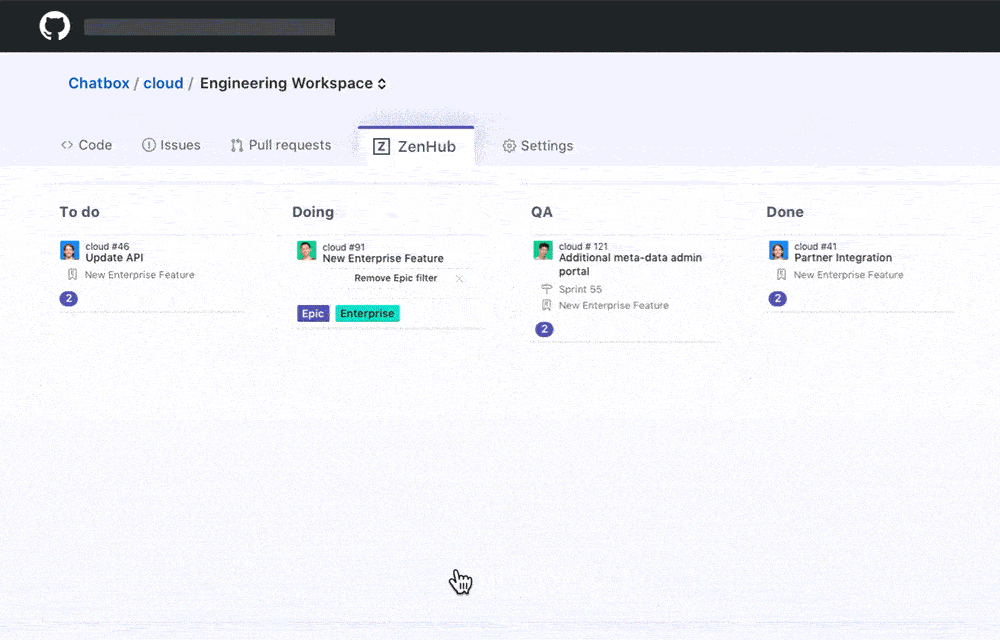Click the Pull requests branch icon
Image resolution: width=1000 pixels, height=640 pixels.
[237, 145]
